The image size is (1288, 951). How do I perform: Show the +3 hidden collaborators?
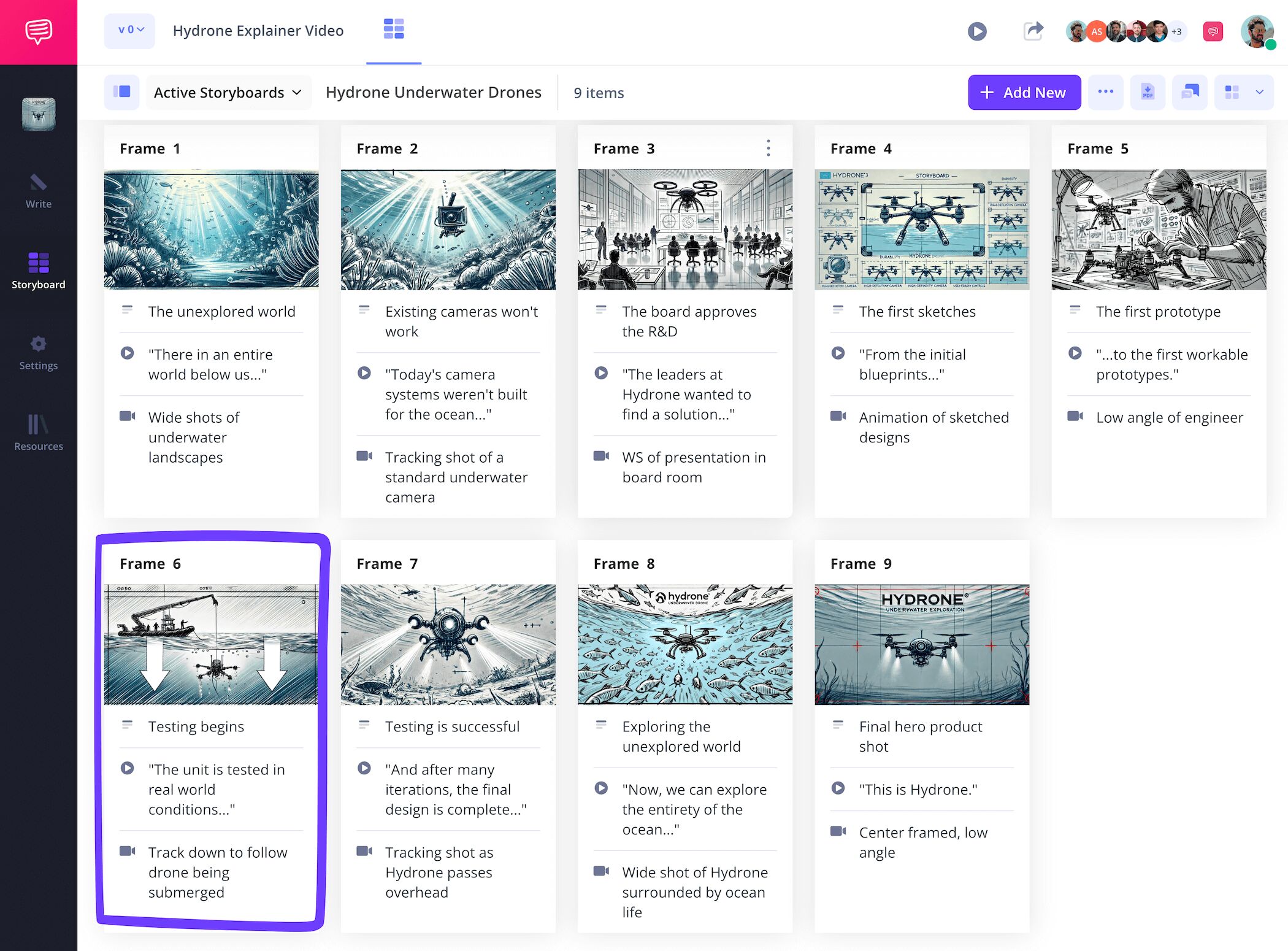click(x=1177, y=31)
